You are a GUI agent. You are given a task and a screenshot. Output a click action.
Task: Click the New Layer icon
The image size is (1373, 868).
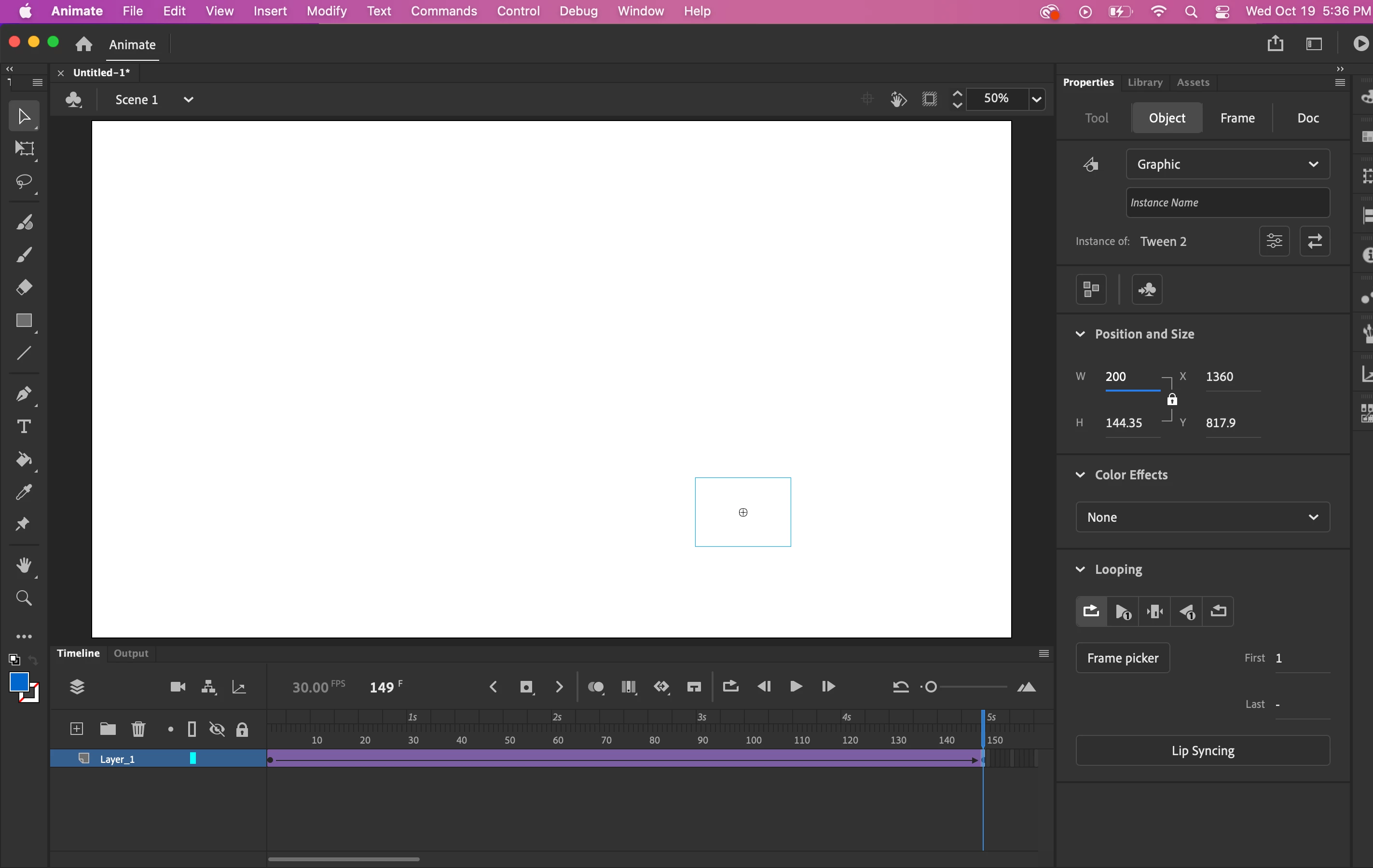tap(76, 729)
